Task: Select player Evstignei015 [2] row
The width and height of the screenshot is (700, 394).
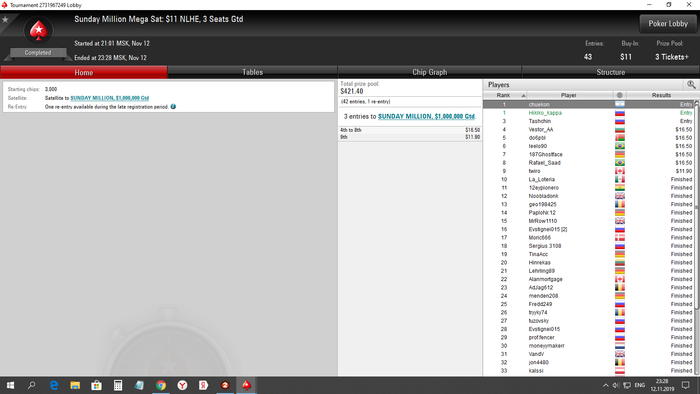Action: click(589, 229)
